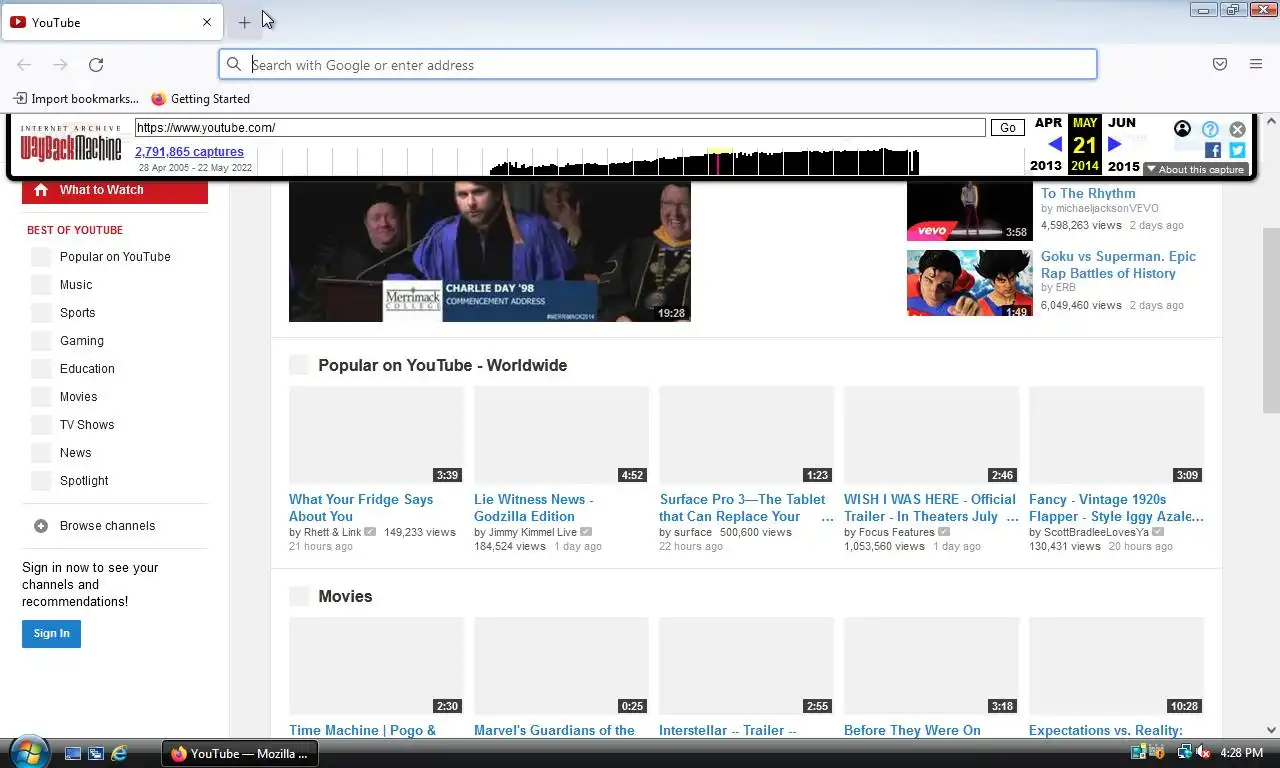The width and height of the screenshot is (1280, 768).
Task: Open What Your Fridge Says About You
Action: 361,508
